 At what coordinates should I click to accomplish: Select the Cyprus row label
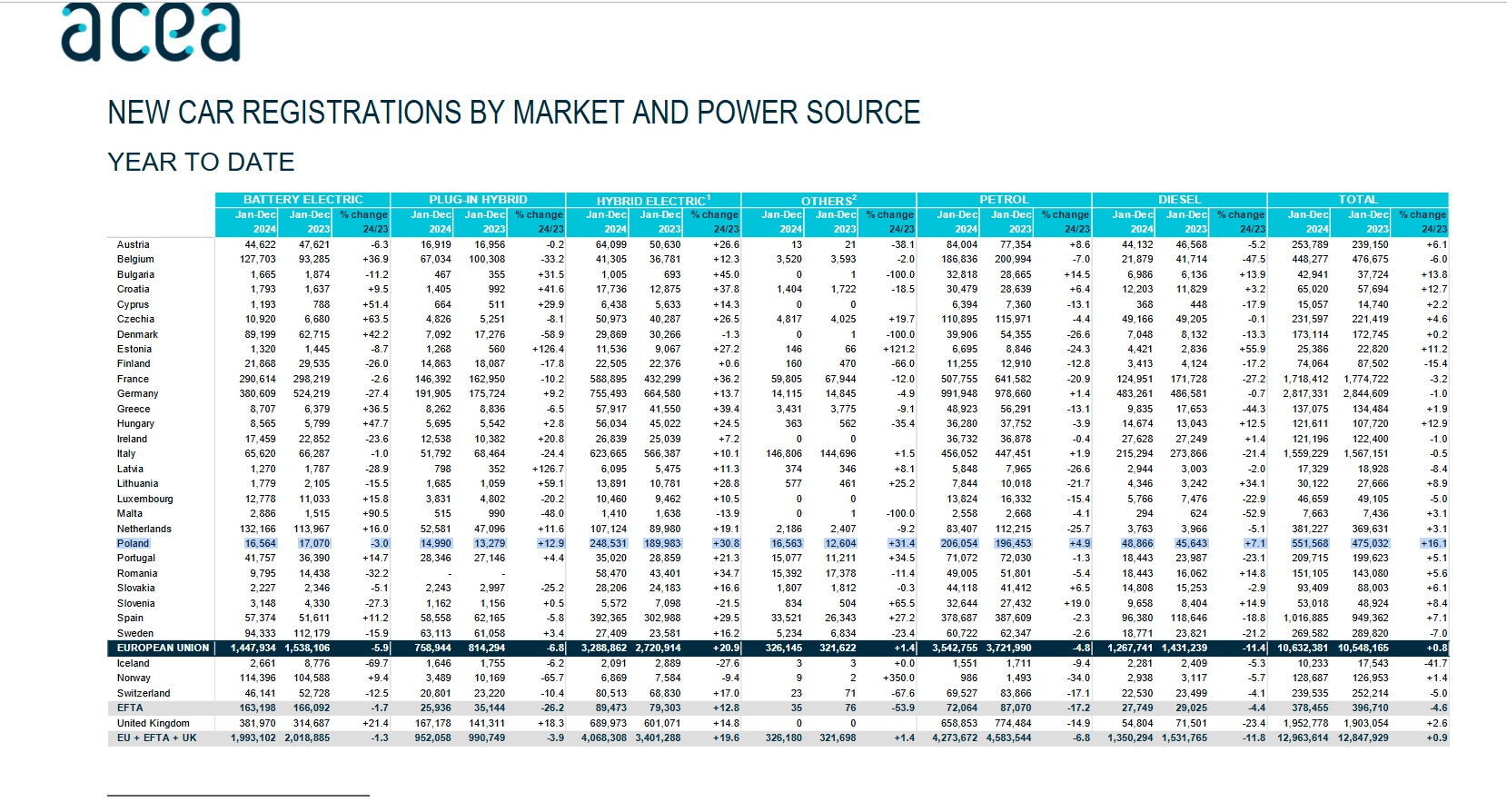click(133, 304)
